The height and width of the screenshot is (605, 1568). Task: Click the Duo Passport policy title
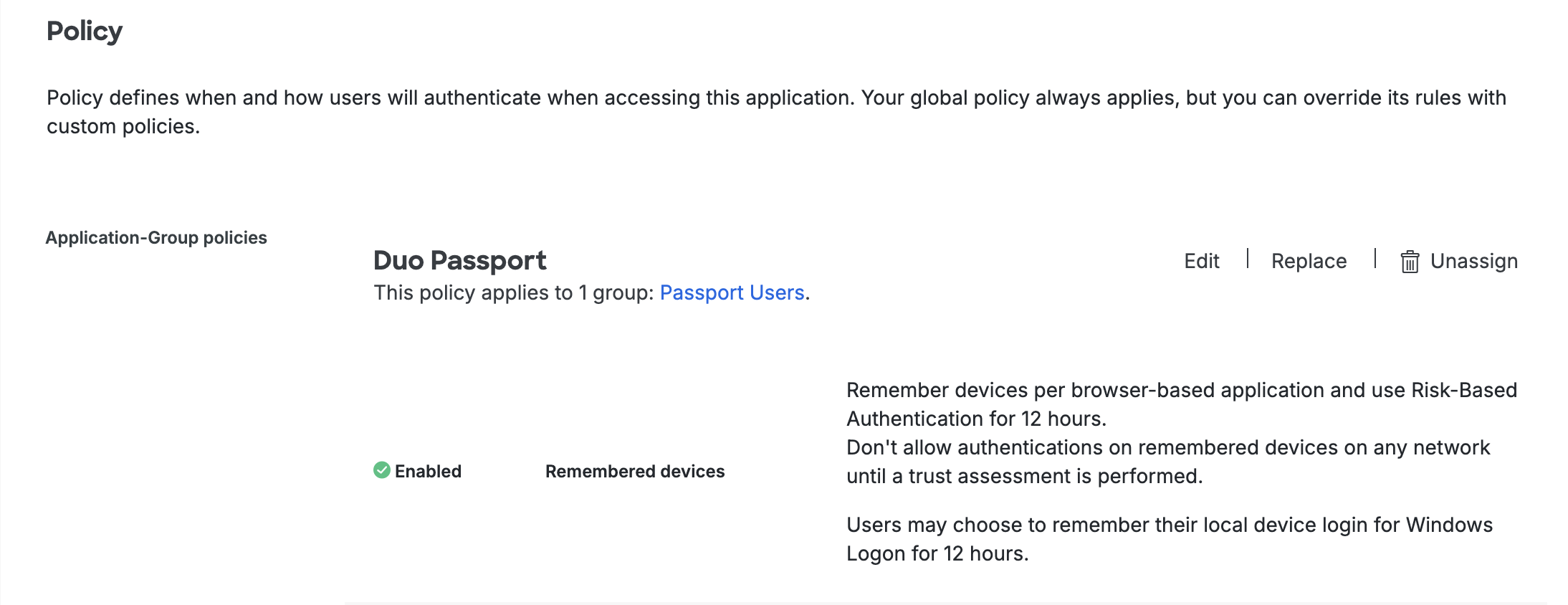(459, 259)
